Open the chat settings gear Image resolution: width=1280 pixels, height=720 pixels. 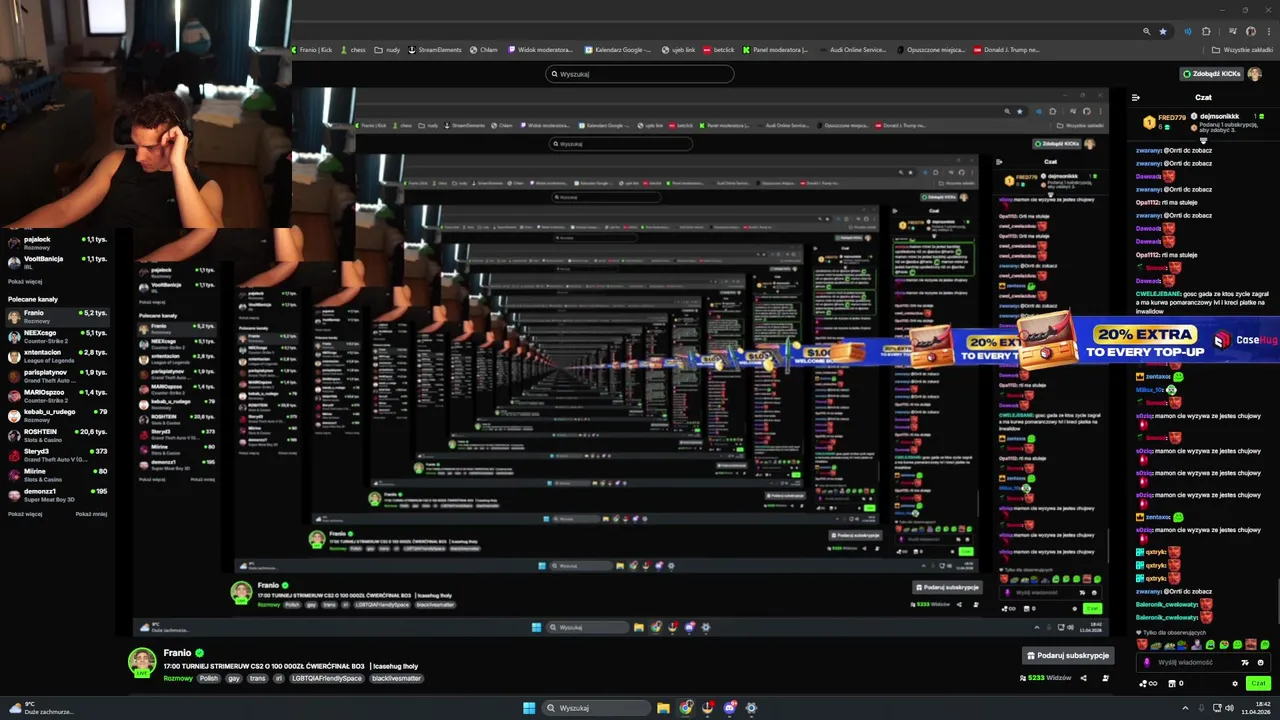tap(1235, 683)
